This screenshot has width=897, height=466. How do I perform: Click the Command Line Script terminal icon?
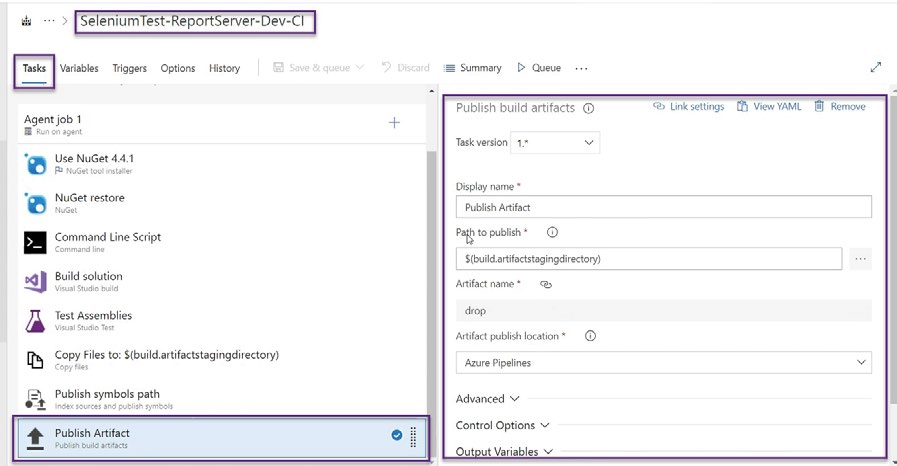tap(36, 243)
